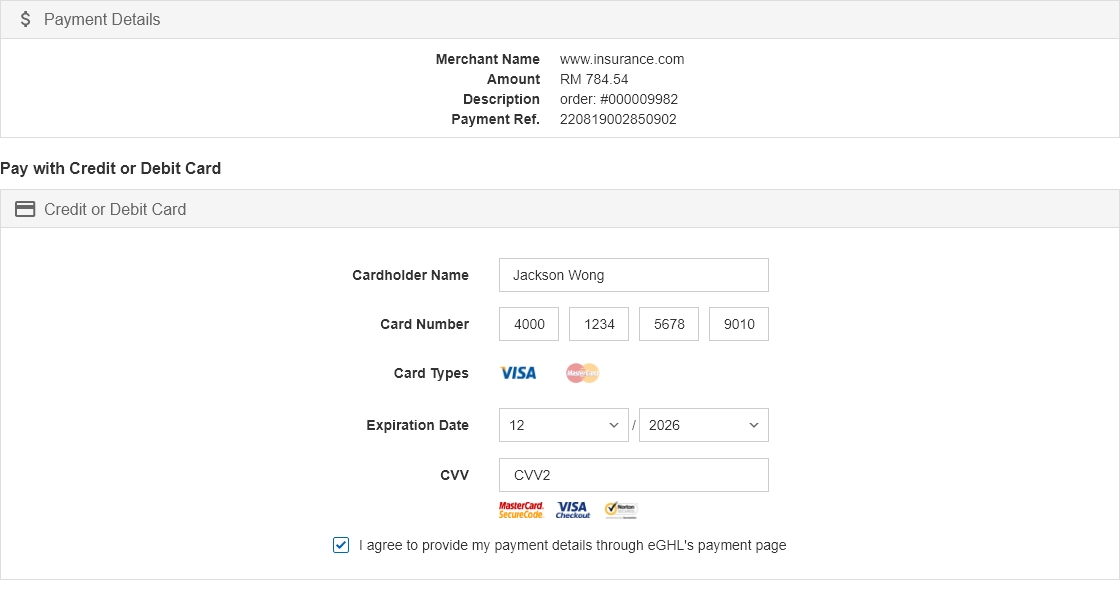Click the dollar sign Payment Details icon

(x=26, y=19)
